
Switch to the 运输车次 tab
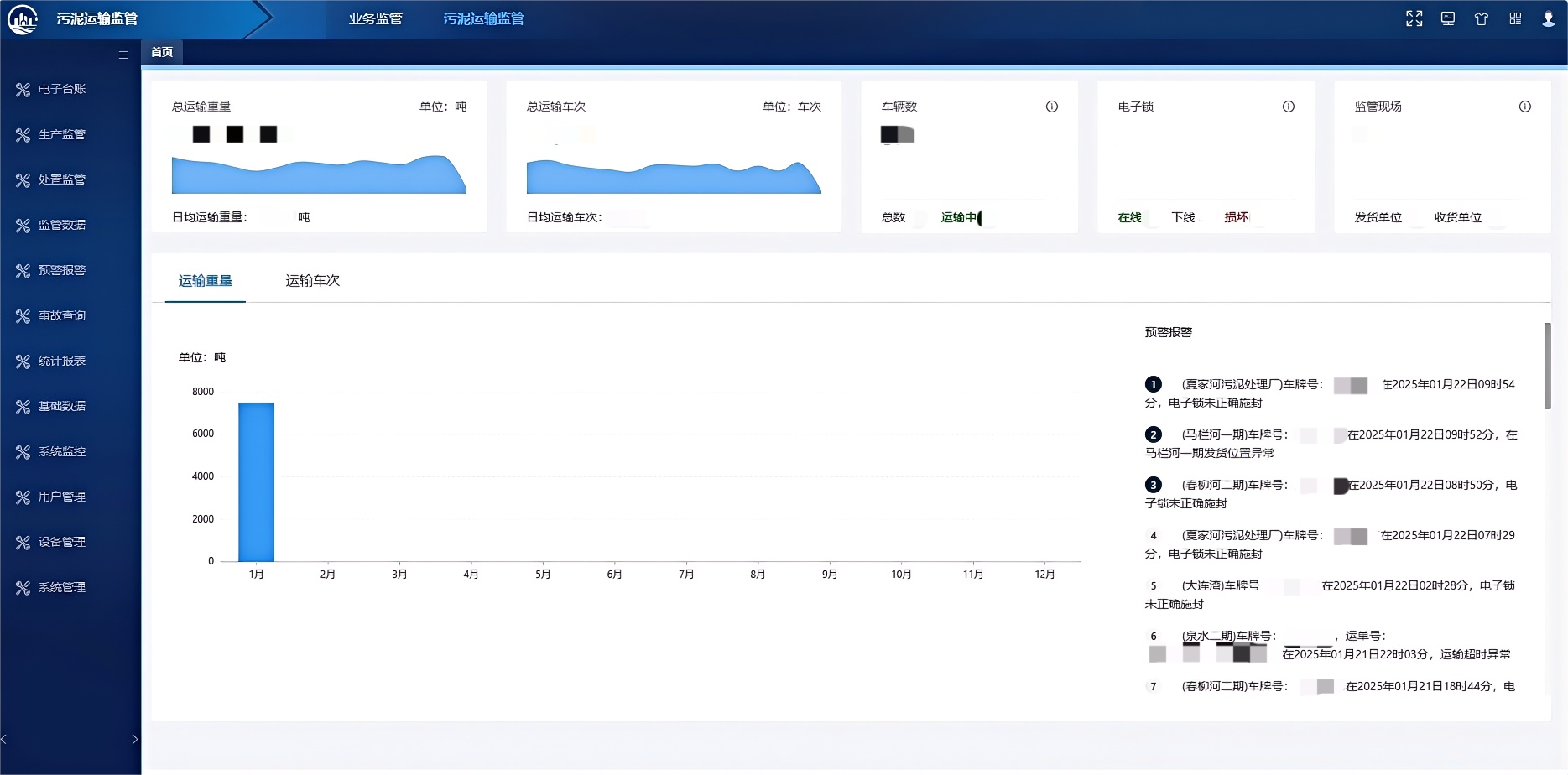tap(312, 281)
